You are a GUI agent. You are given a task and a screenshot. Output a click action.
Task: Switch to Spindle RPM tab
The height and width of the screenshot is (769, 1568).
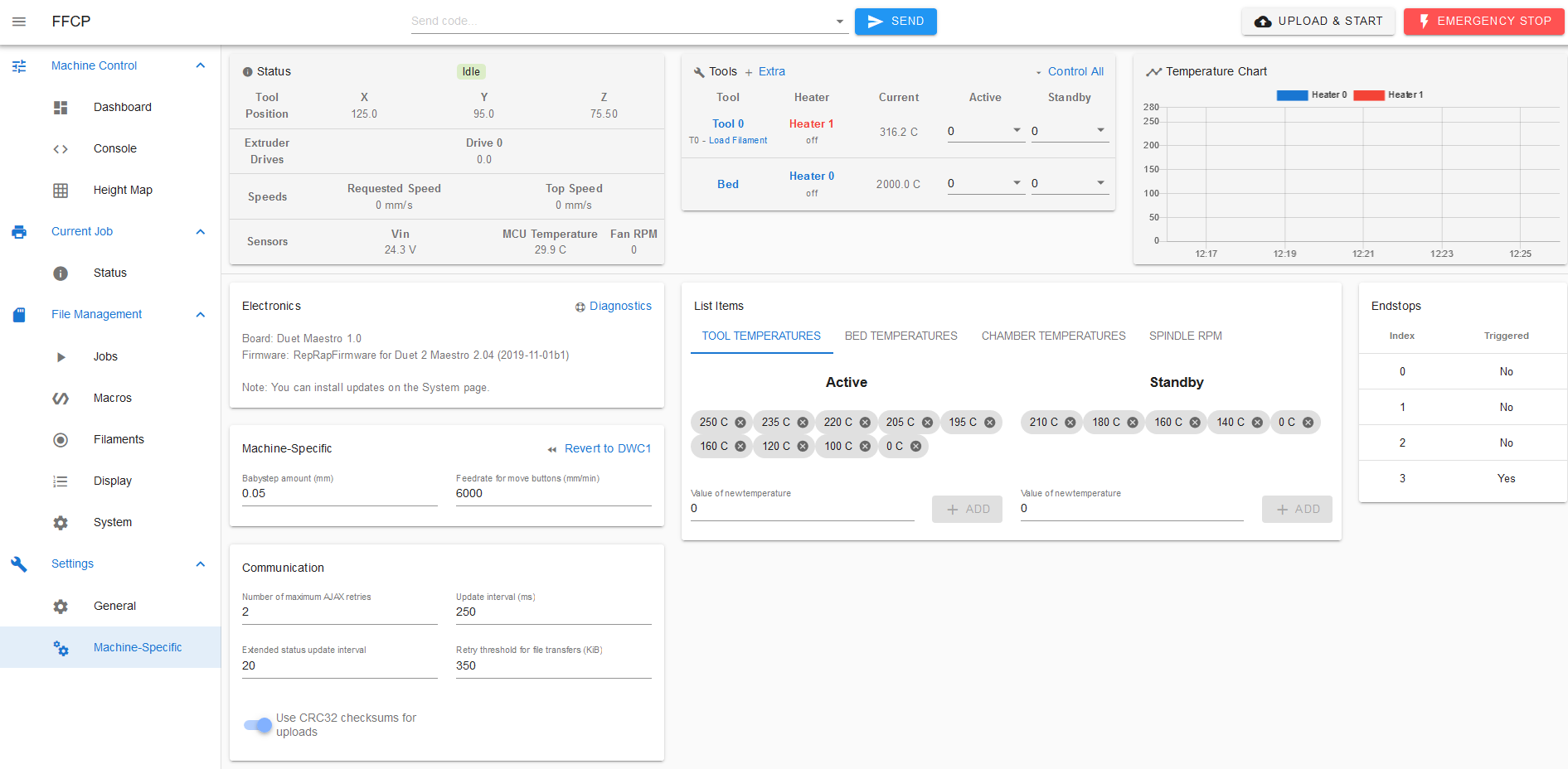(1185, 336)
